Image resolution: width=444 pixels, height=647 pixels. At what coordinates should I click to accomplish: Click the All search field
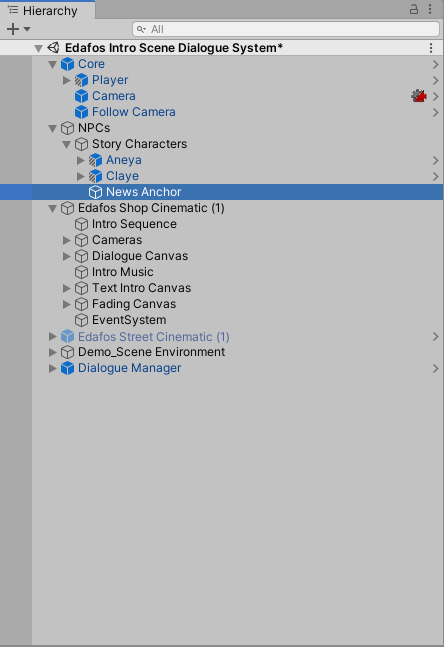[286, 29]
